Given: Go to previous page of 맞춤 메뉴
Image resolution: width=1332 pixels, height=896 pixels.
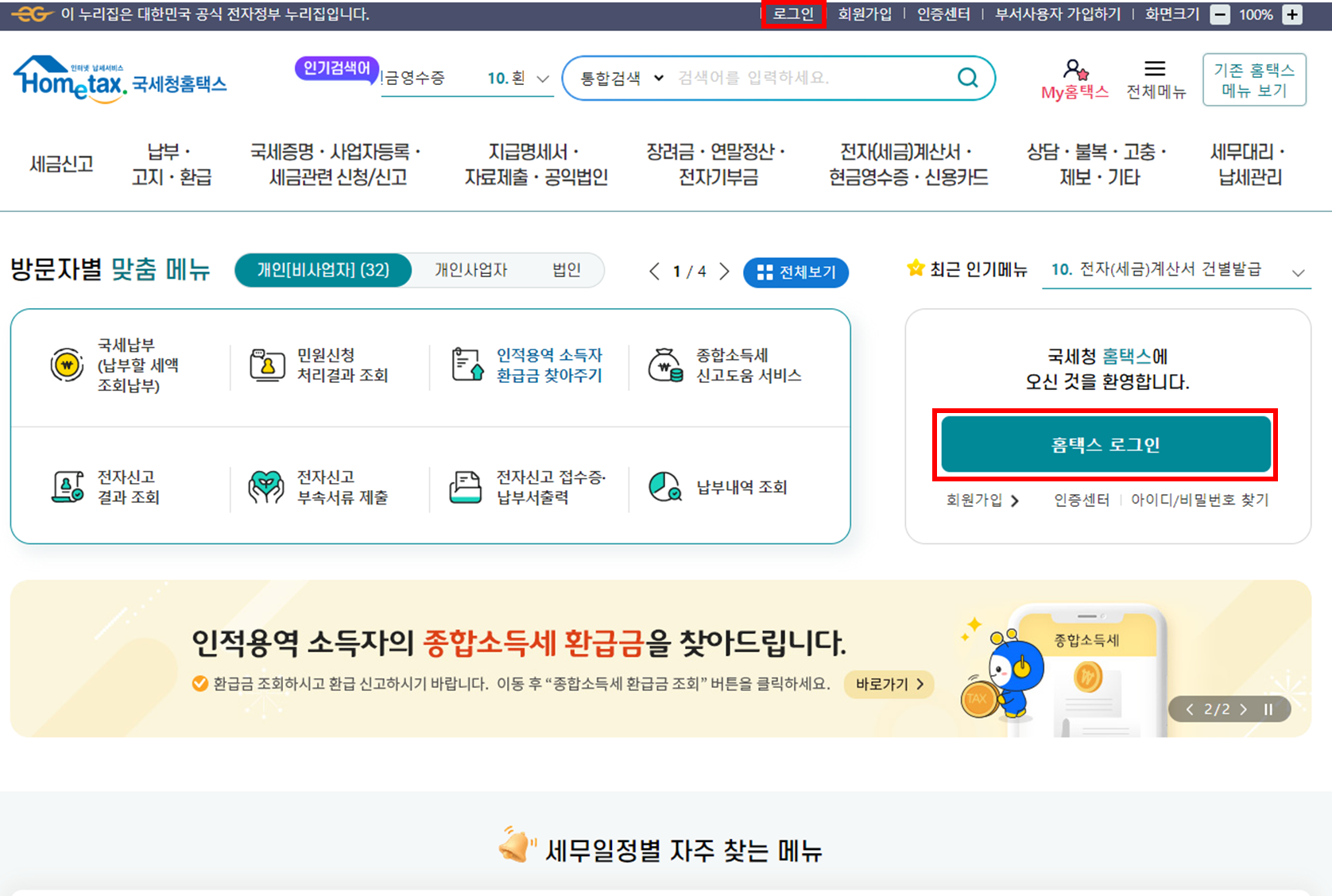Looking at the screenshot, I should coord(654,272).
